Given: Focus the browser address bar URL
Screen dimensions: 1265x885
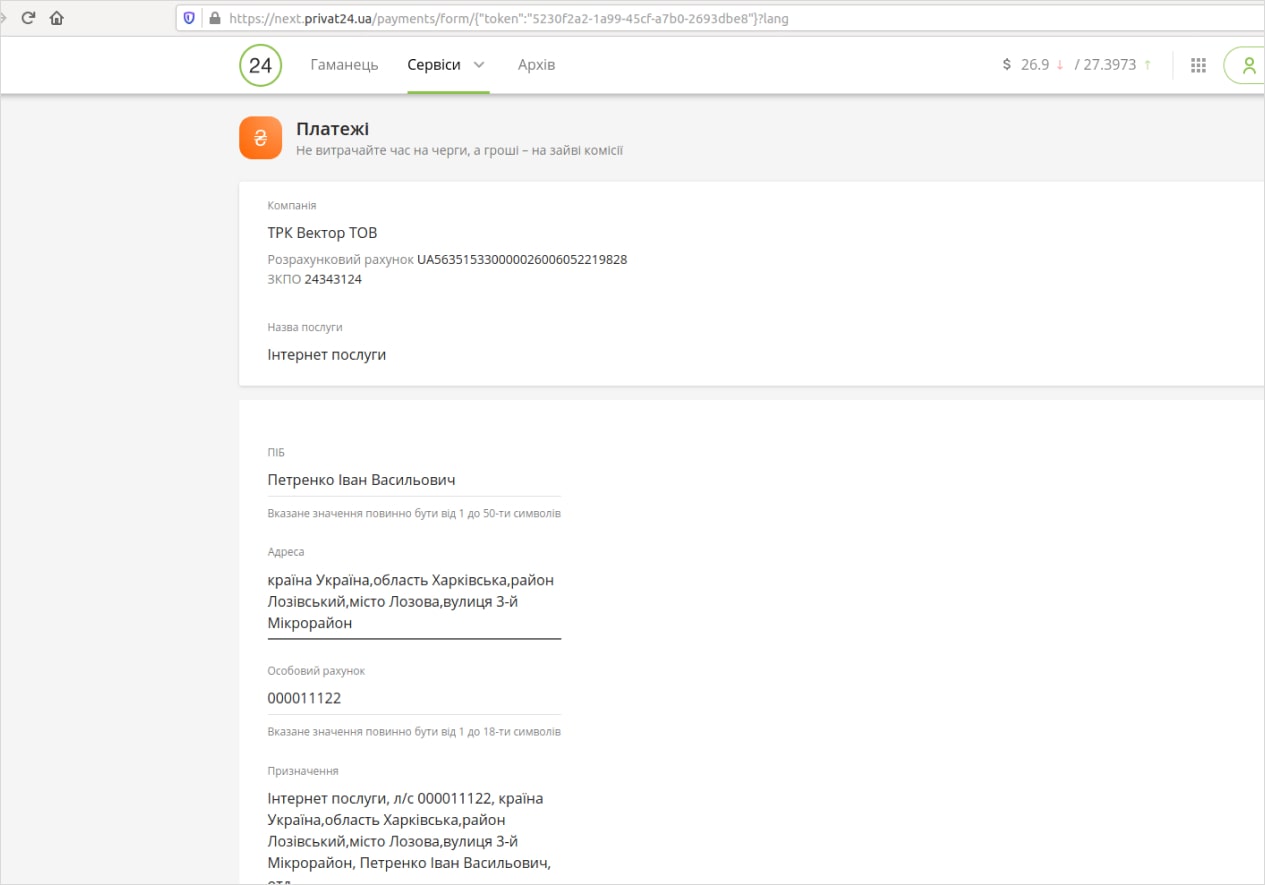Looking at the screenshot, I should (508, 18).
